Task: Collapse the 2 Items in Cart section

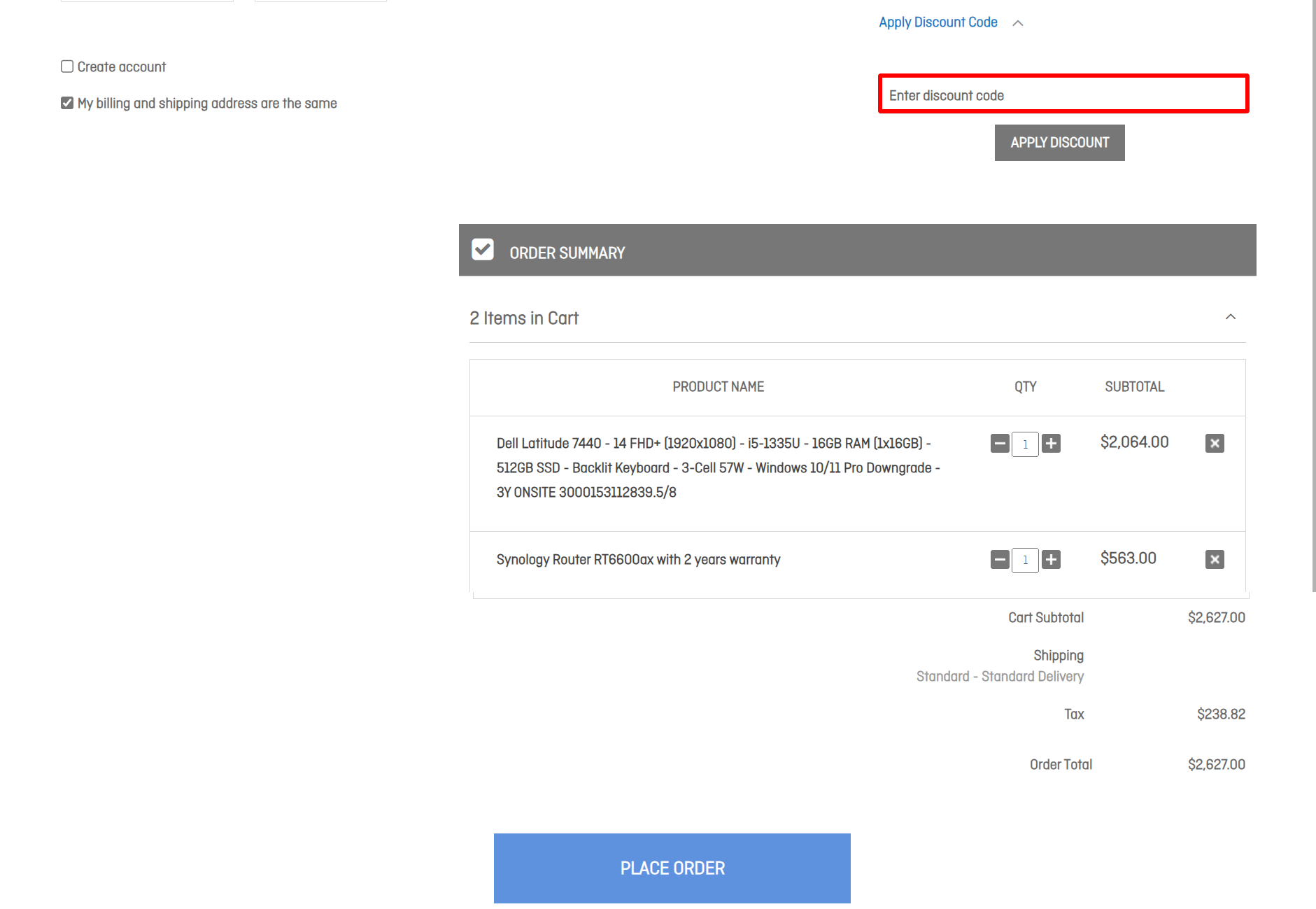Action: [1231, 317]
